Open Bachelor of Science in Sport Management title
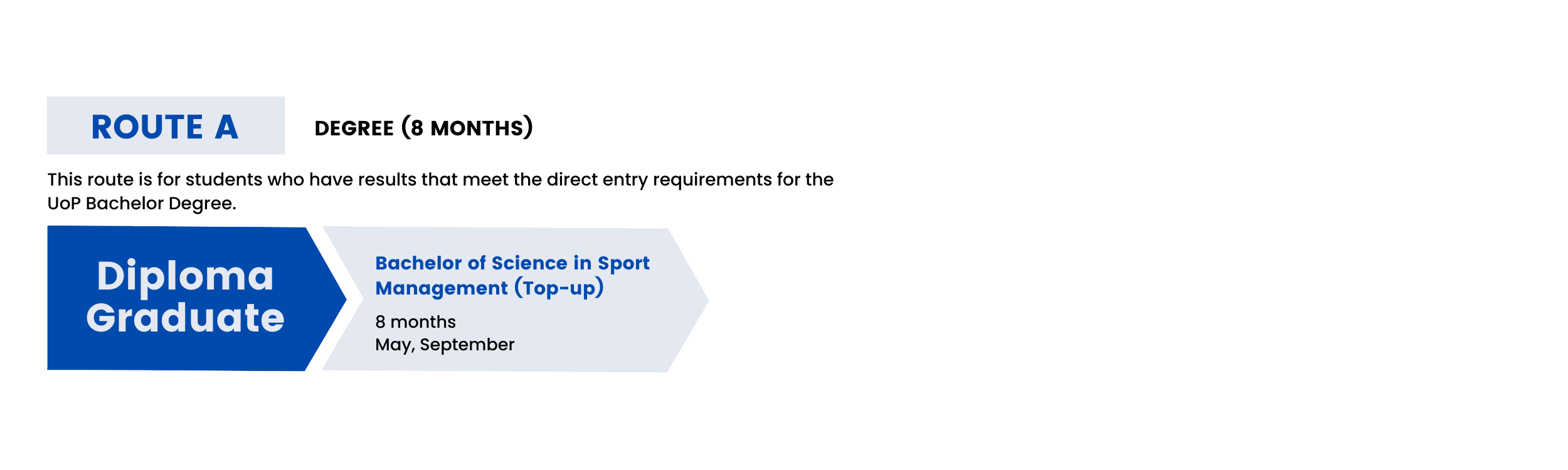Viewport: 1568px width, 470px height. pyautogui.click(x=512, y=275)
